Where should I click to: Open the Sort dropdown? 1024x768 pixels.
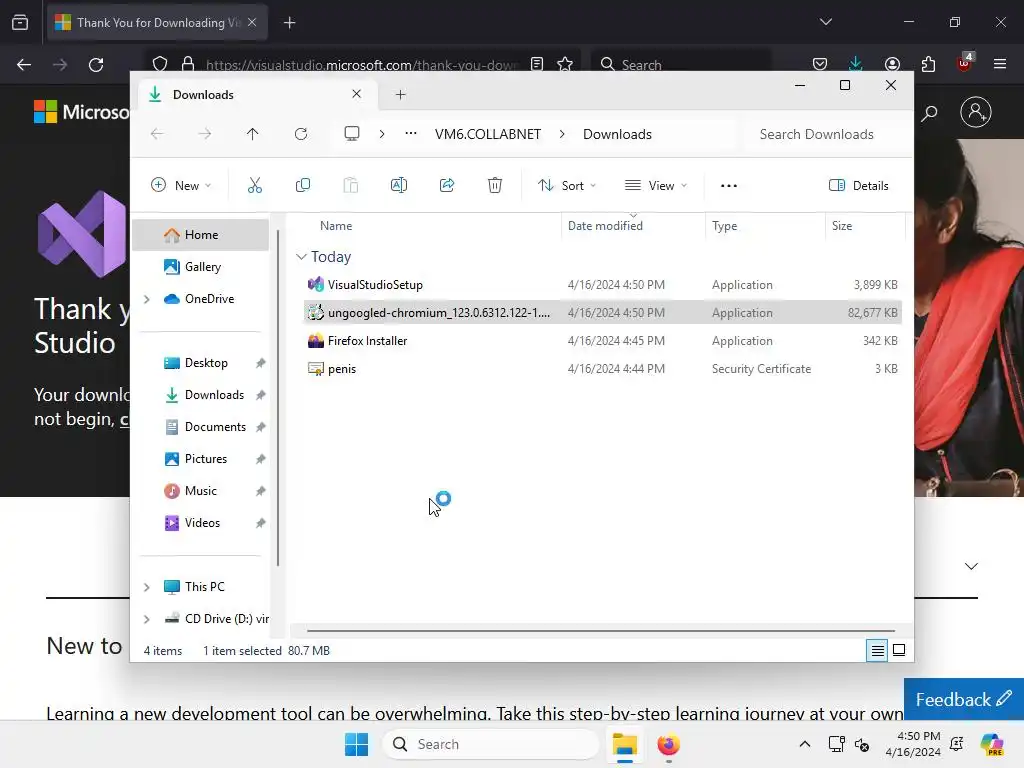(566, 185)
